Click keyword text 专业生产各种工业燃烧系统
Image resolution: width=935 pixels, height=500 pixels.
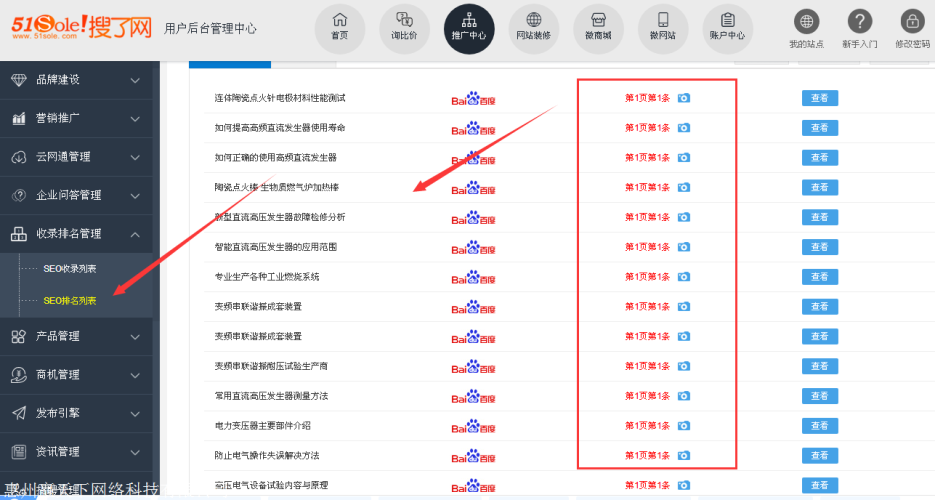[267, 277]
